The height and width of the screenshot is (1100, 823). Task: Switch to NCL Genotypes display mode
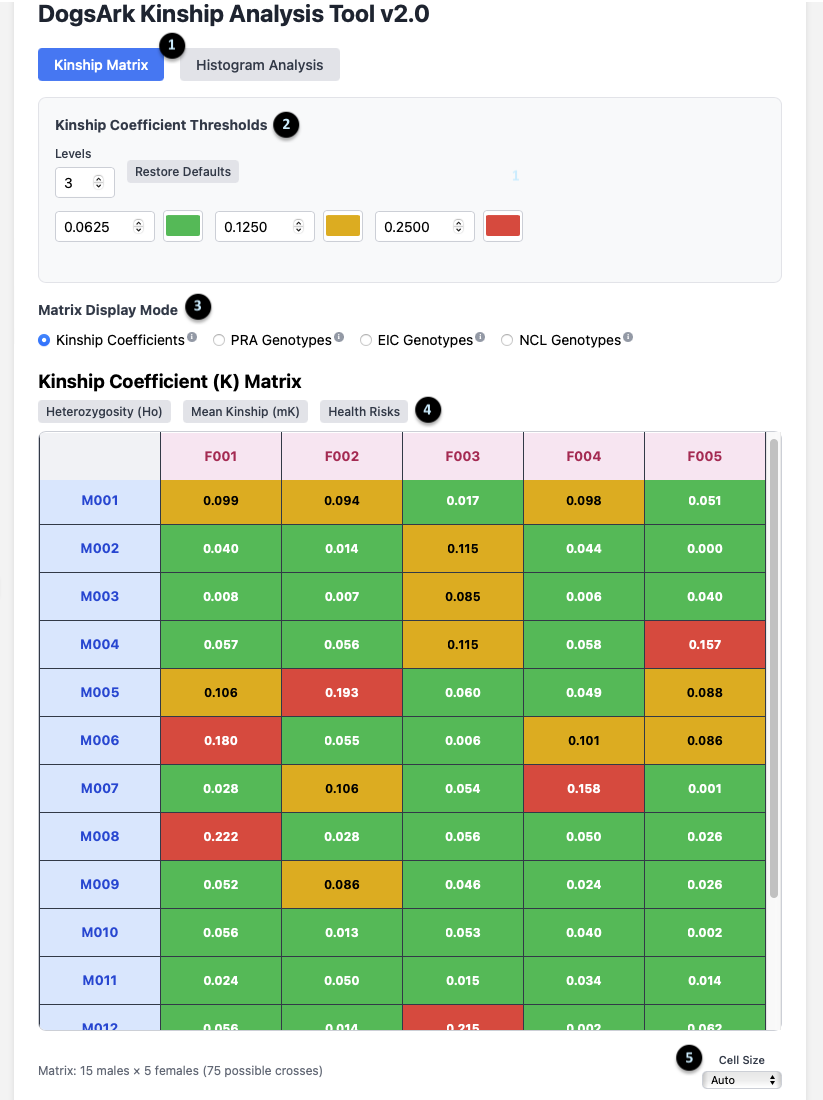click(x=507, y=340)
